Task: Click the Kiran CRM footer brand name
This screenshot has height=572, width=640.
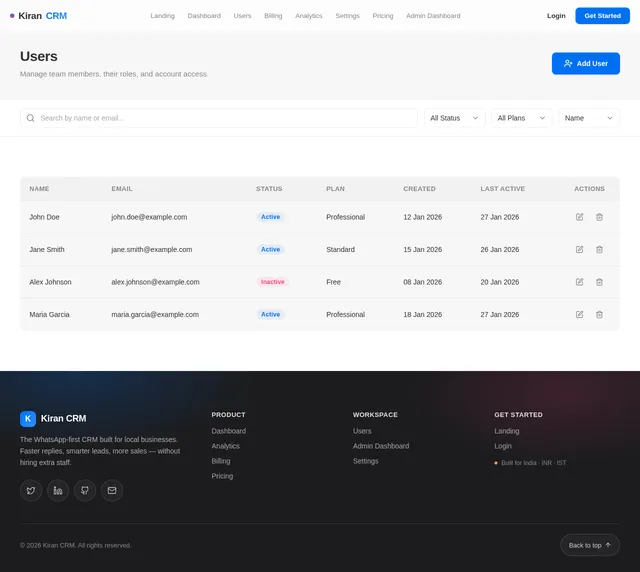Action: [63, 418]
